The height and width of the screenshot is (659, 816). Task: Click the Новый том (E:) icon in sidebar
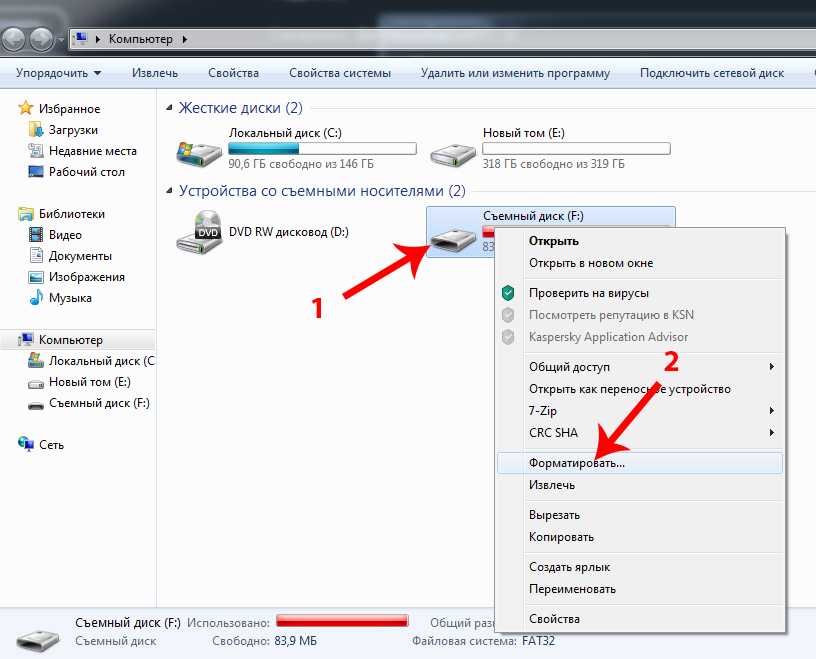(36, 384)
